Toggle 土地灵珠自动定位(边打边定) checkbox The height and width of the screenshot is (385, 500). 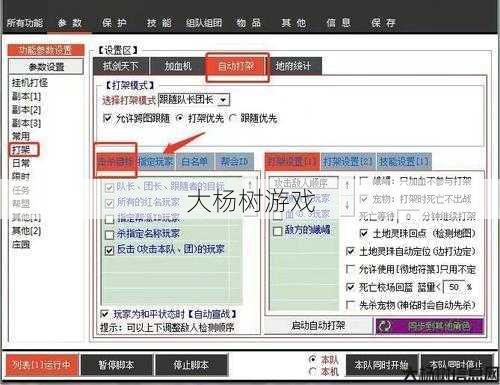350,251
